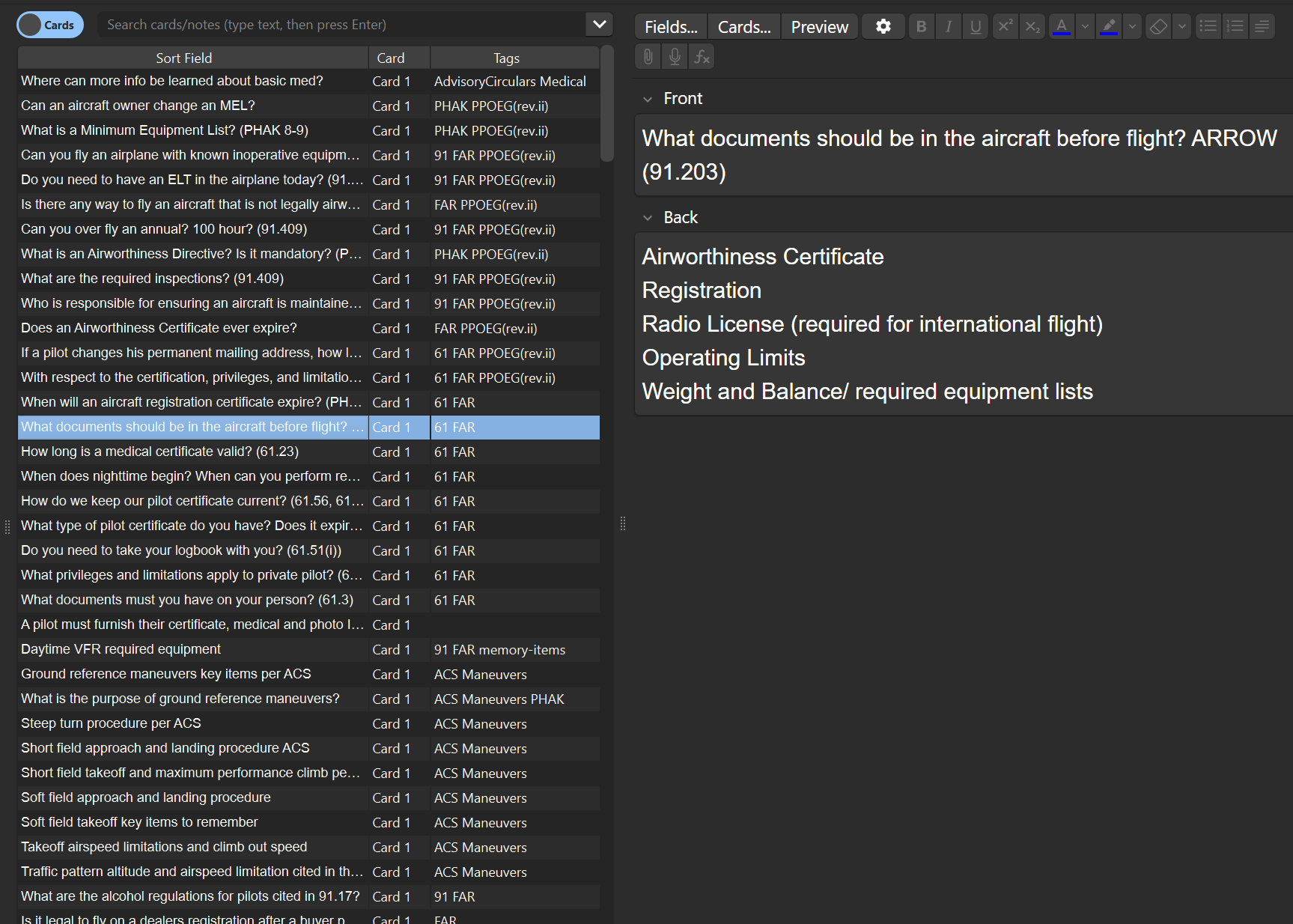Insert a MathJax equation using the fx icon
The height and width of the screenshot is (924, 1293).
[x=701, y=56]
